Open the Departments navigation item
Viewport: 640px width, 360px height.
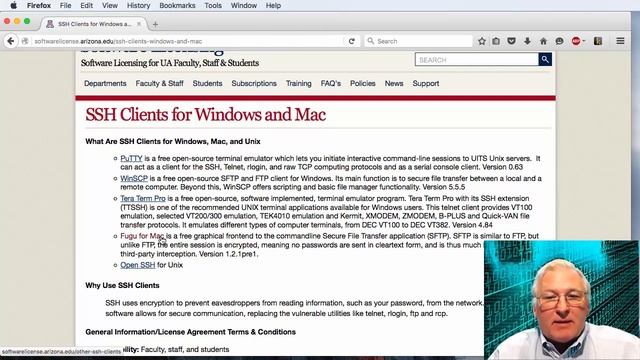coord(105,83)
